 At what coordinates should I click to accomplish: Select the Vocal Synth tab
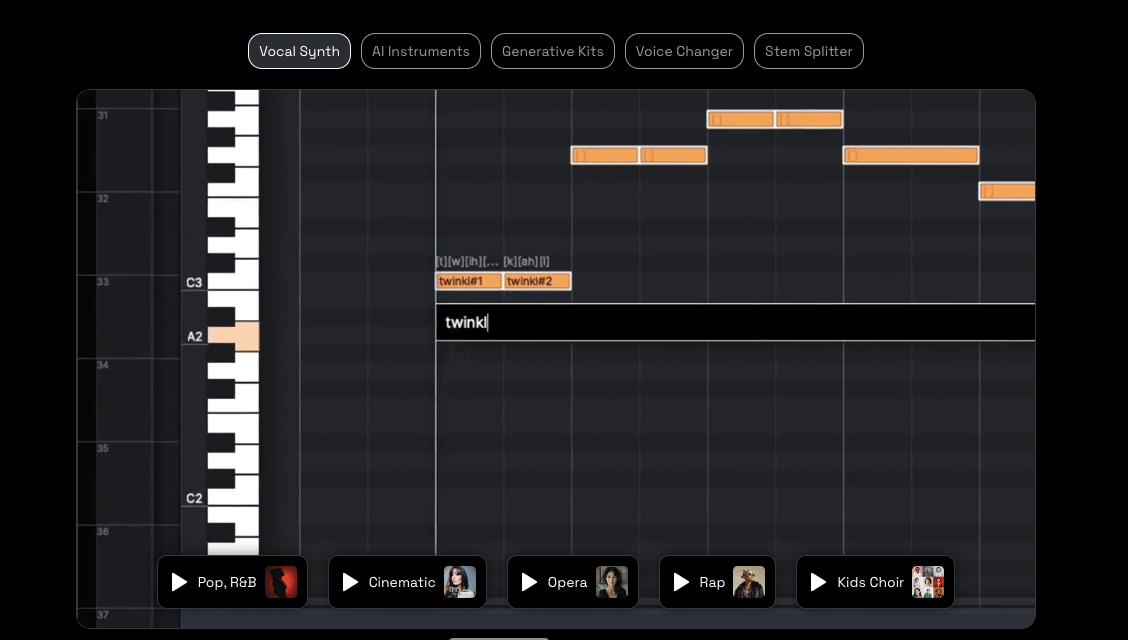(299, 51)
